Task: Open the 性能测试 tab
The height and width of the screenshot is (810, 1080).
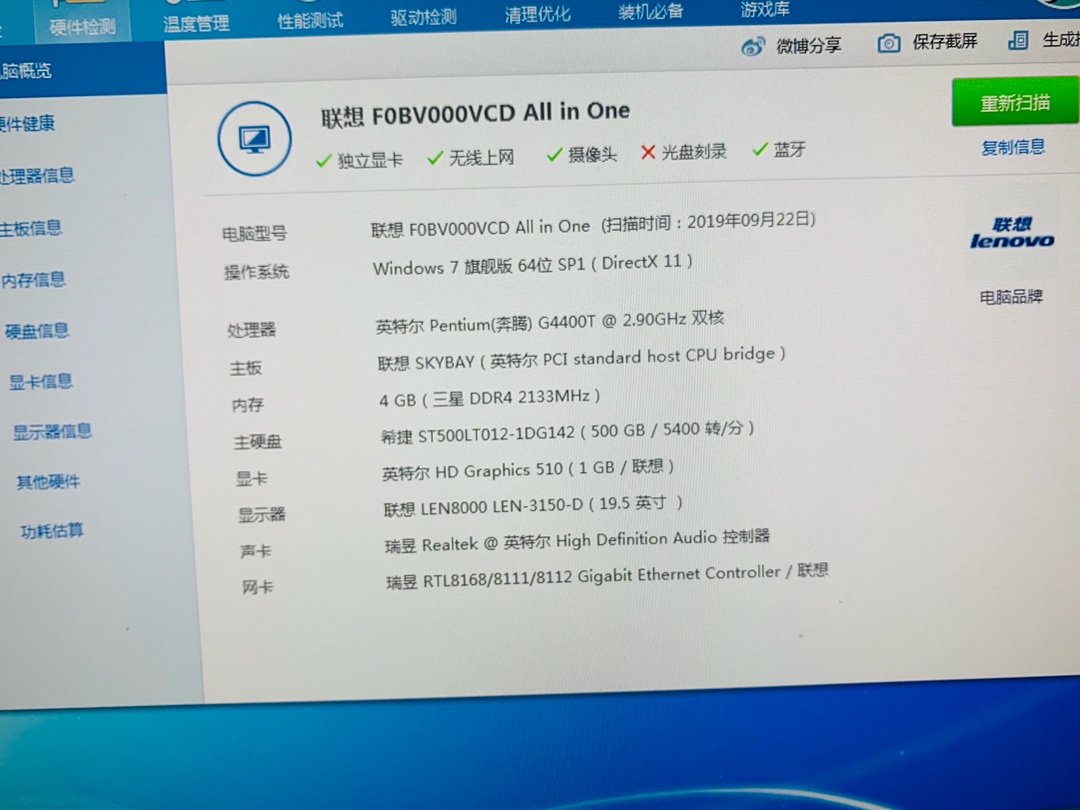Action: pyautogui.click(x=310, y=21)
